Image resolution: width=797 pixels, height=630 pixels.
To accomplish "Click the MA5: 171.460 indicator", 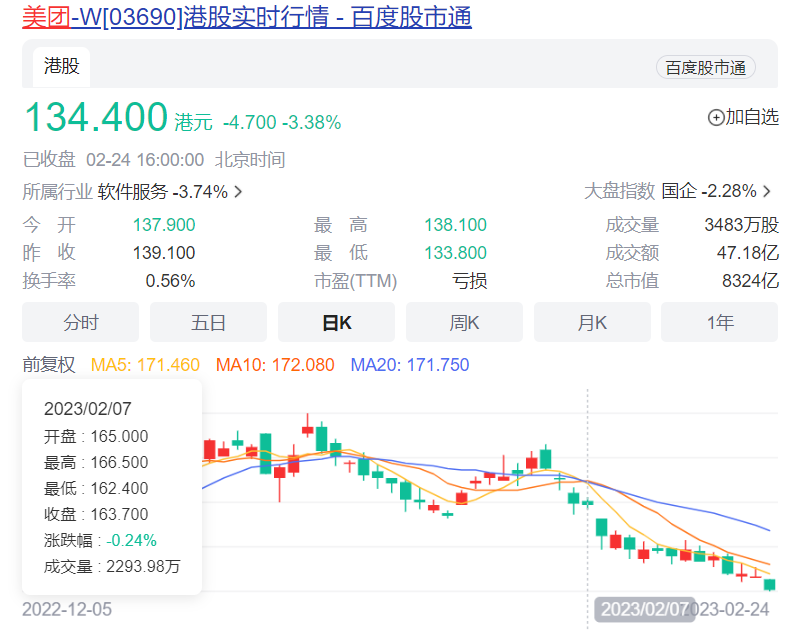I will point(145,365).
